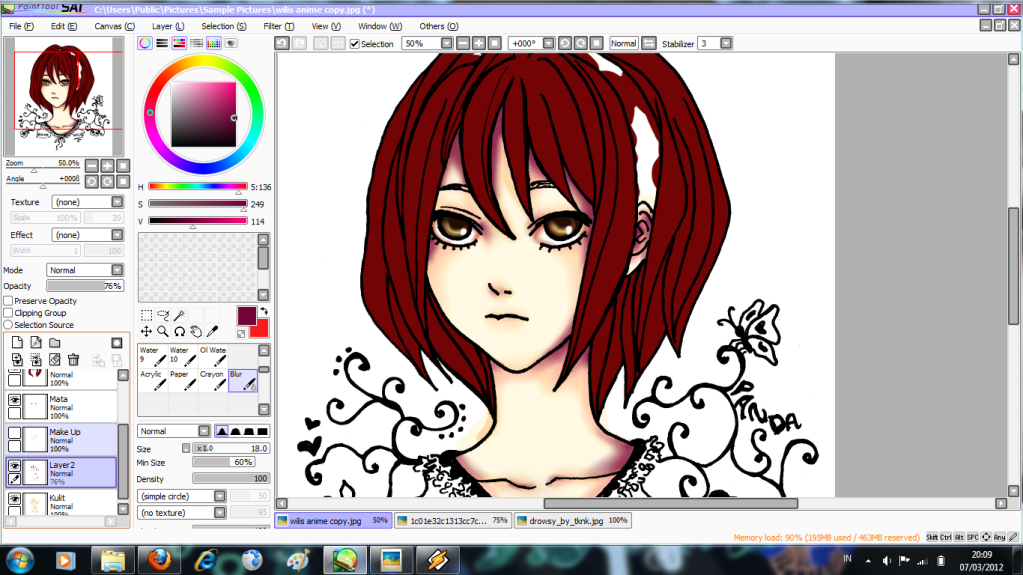Enable the Preserve Opacity checkbox
Viewport: 1023px width, 575px height.
point(9,301)
